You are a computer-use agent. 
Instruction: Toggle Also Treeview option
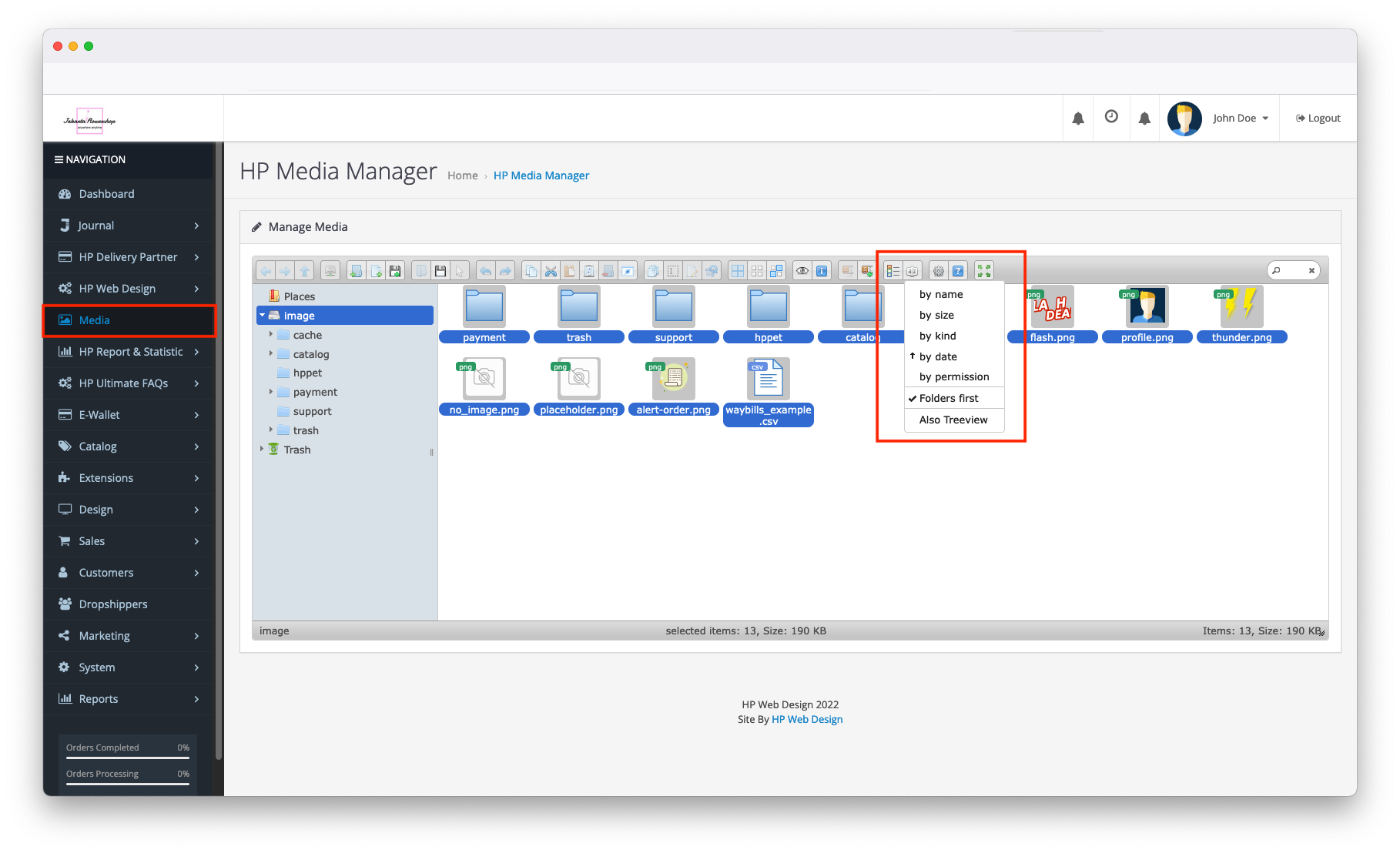[x=953, y=420]
